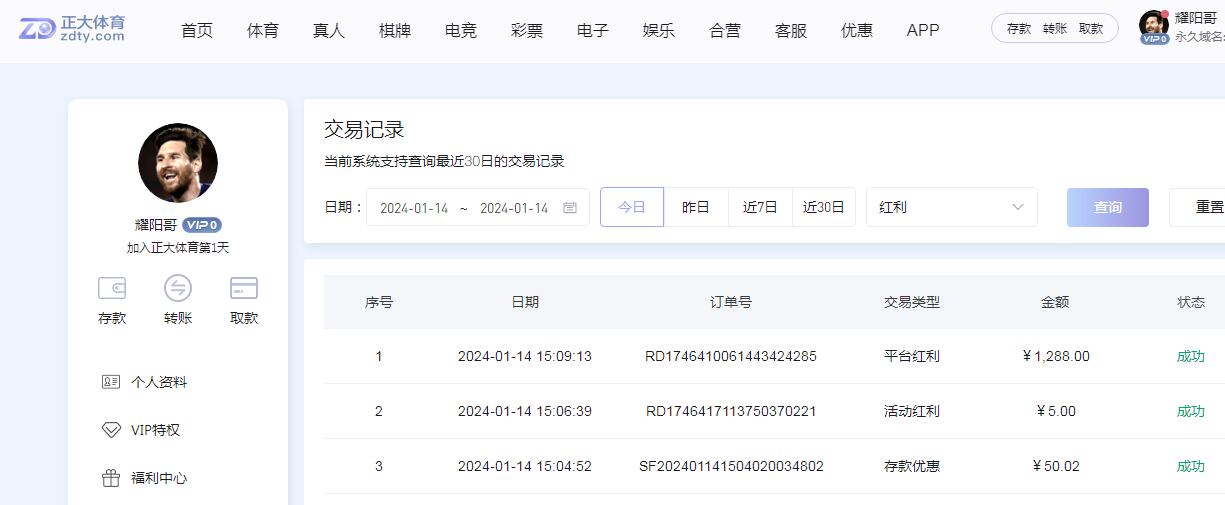
Task: Select the 近7日 date filter
Action: [x=760, y=207]
